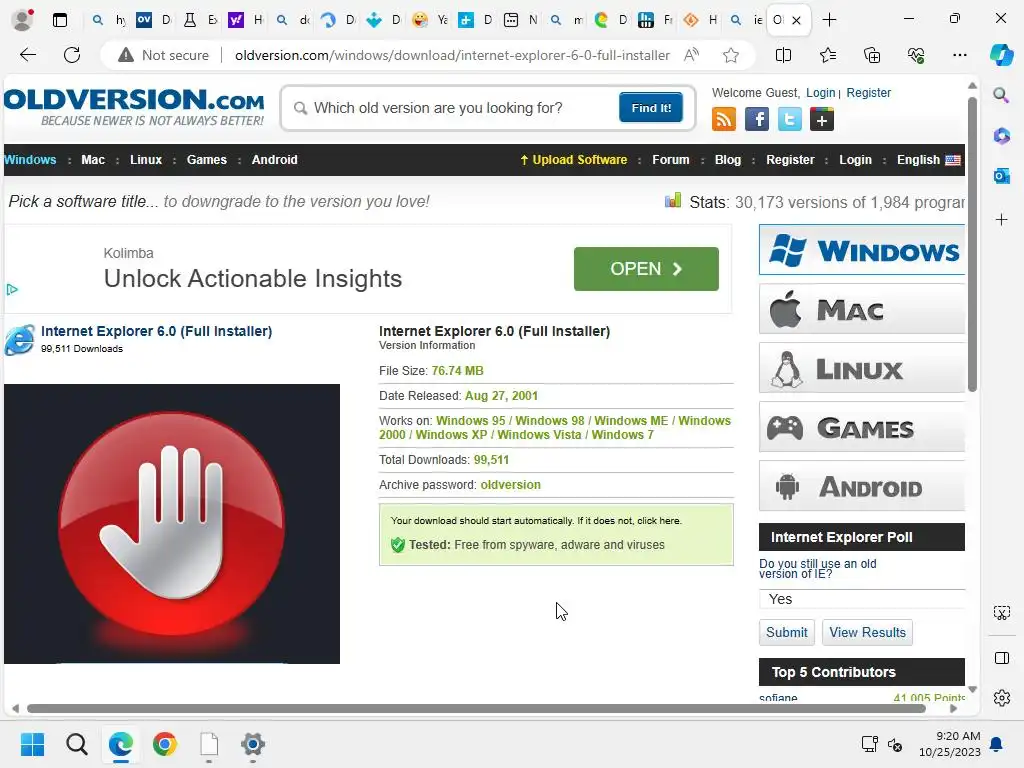Open the Copilot sidebar icon

(1002, 55)
